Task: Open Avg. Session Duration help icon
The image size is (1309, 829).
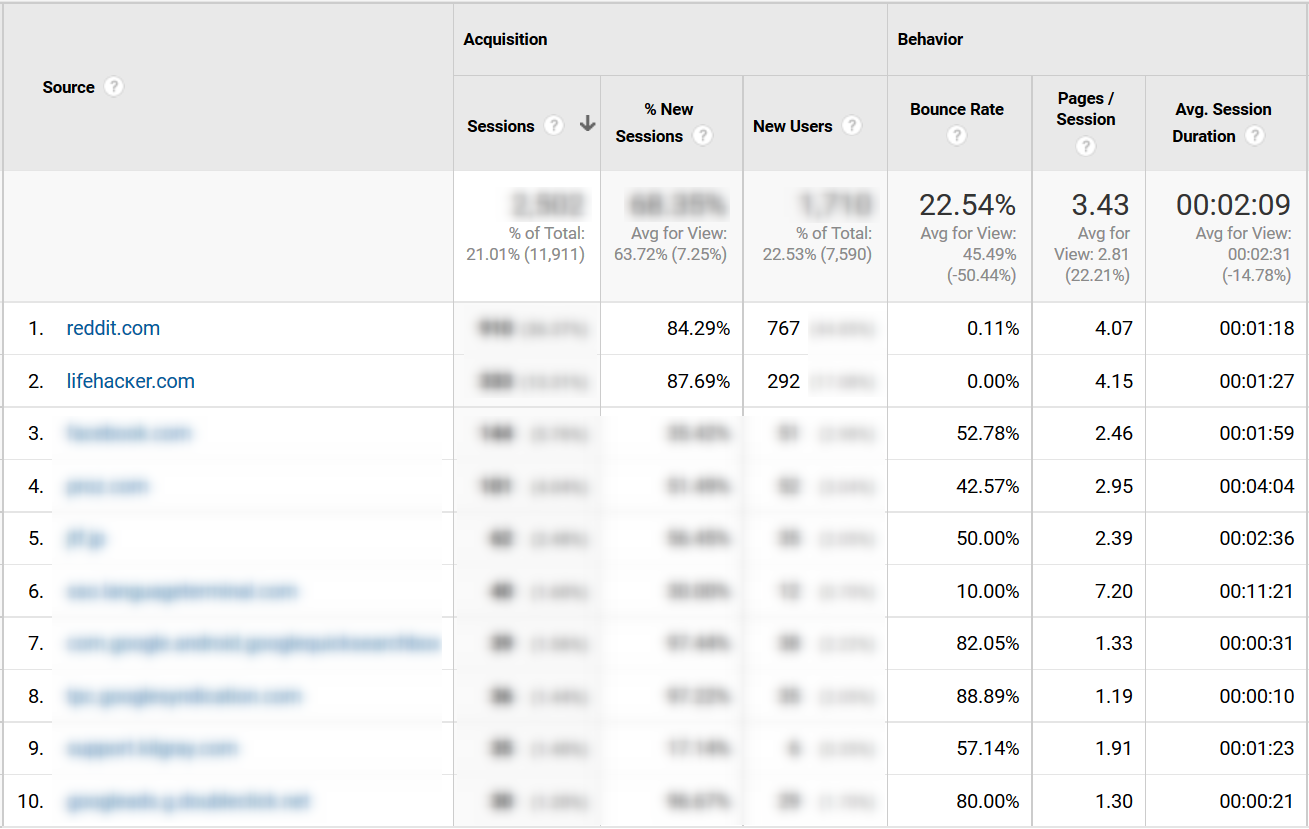Action: [1255, 136]
